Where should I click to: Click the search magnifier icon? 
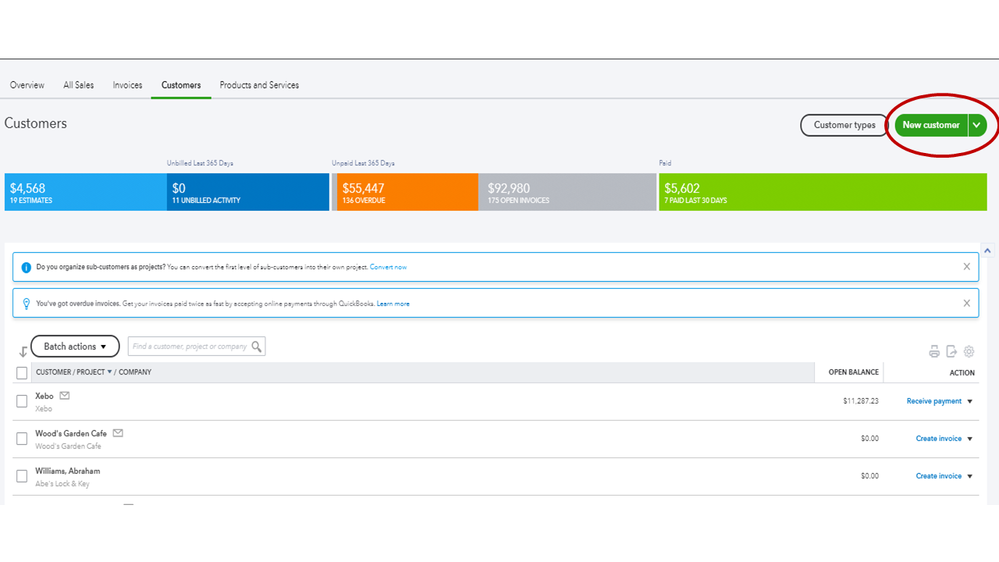(257, 347)
